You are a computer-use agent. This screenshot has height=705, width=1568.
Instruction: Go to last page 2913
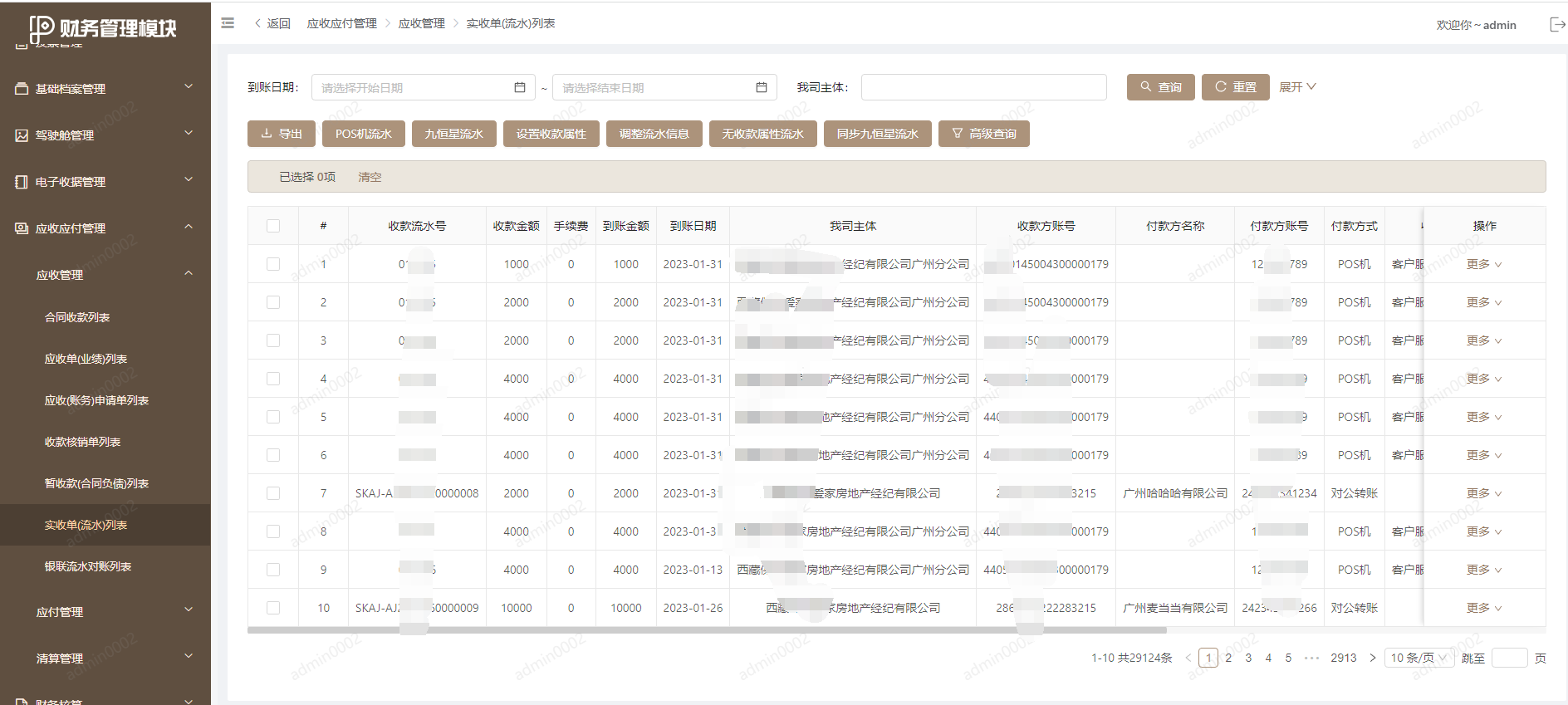click(x=1343, y=658)
